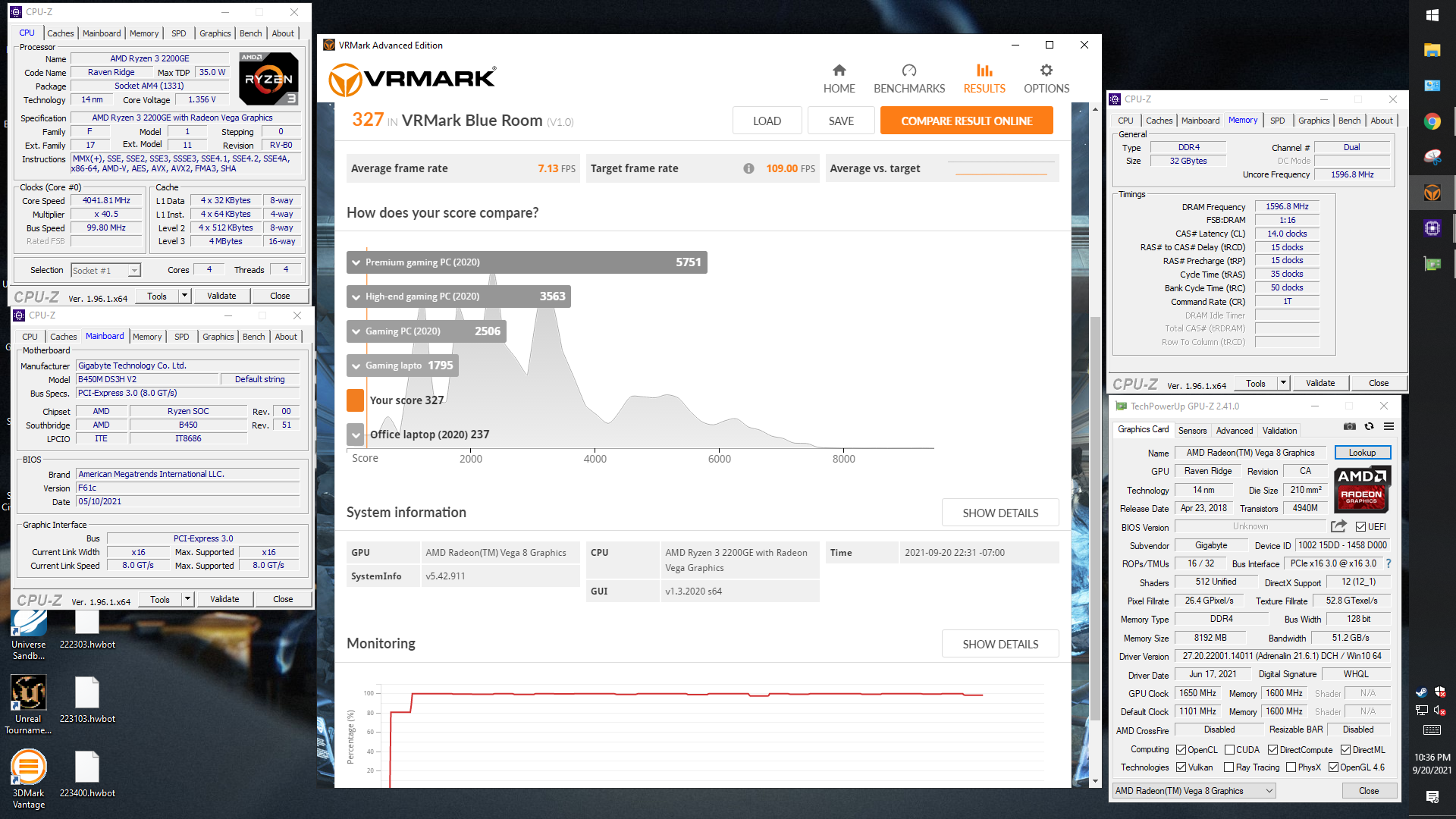
Task: Toggle the CUDA checkbox
Action: pyautogui.click(x=1229, y=749)
